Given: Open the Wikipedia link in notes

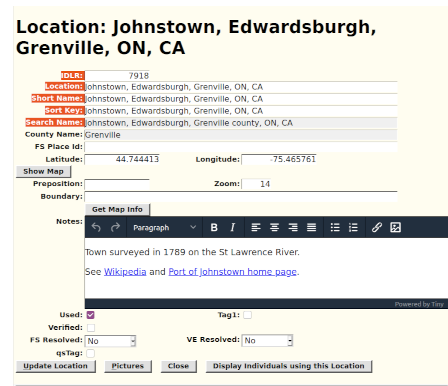Looking at the screenshot, I should (x=125, y=272).
